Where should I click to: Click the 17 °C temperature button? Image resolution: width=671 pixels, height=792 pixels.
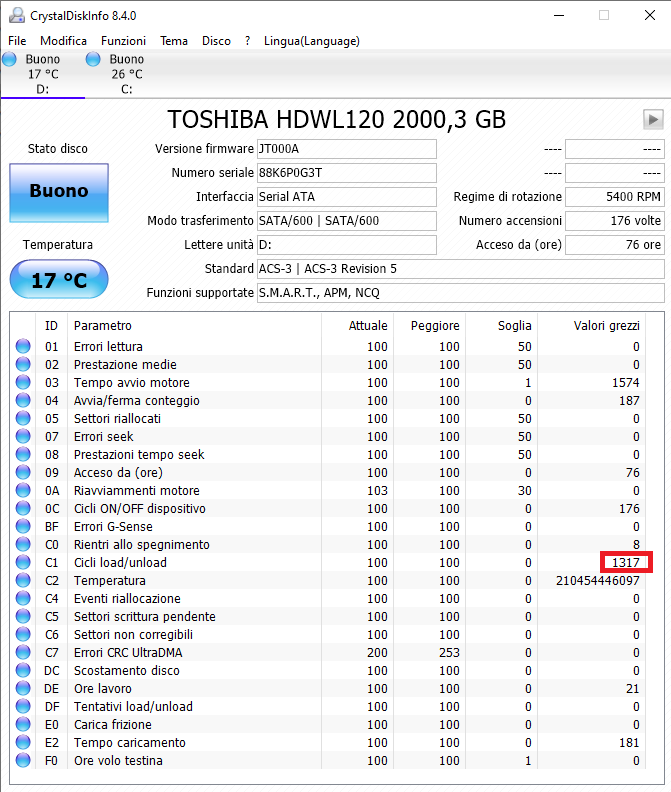[x=59, y=279]
